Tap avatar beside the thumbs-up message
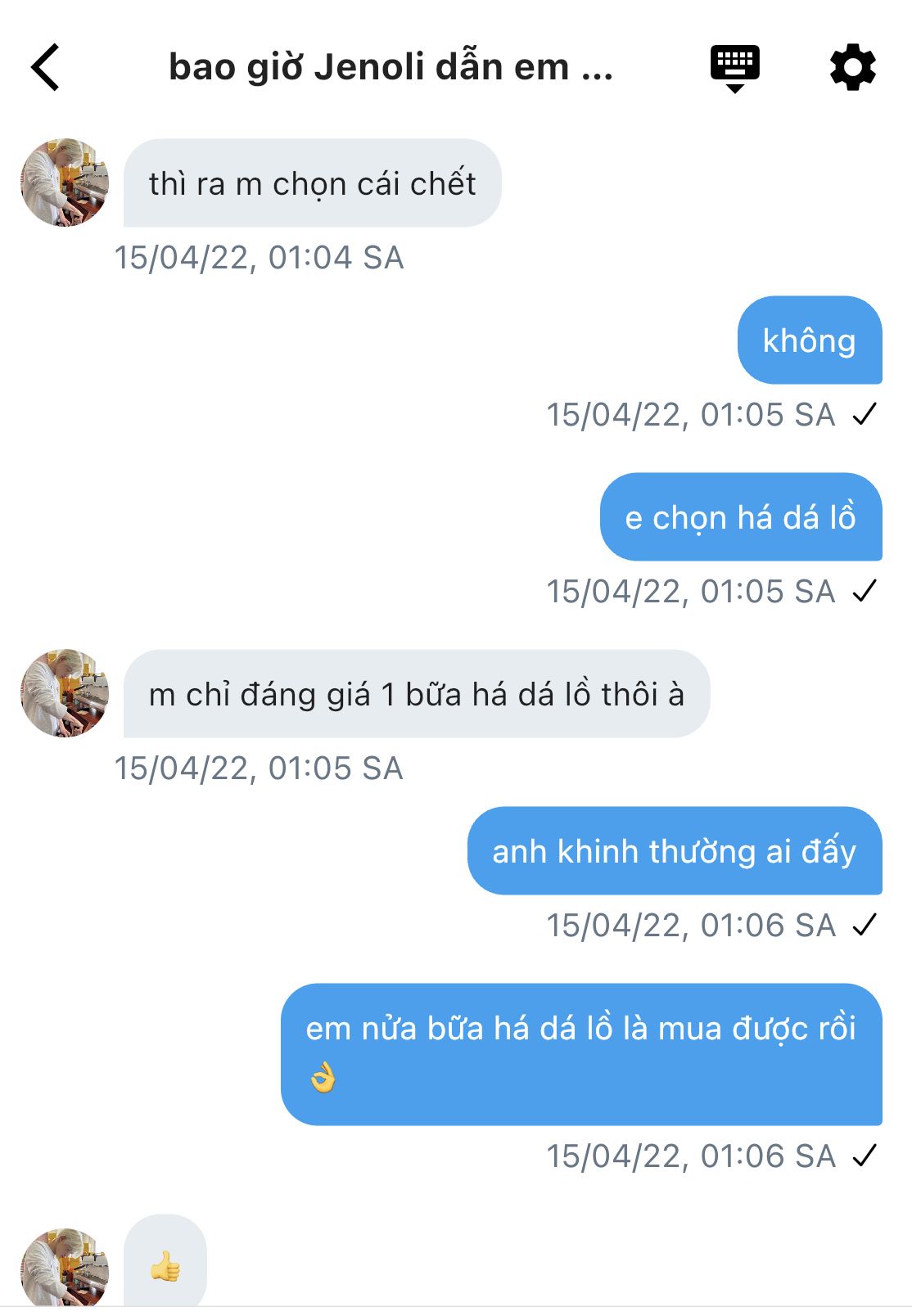Screen dimensions: 912x1316 pyautogui.click(x=65, y=1268)
